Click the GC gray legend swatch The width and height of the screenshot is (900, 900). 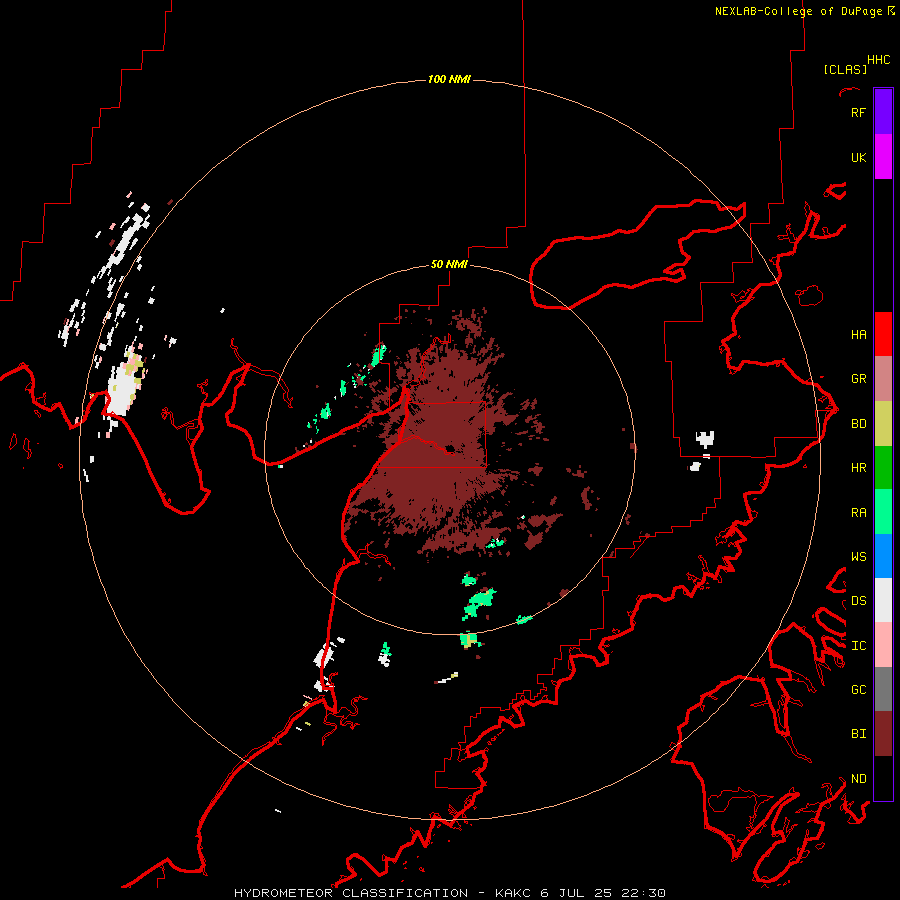click(x=883, y=689)
